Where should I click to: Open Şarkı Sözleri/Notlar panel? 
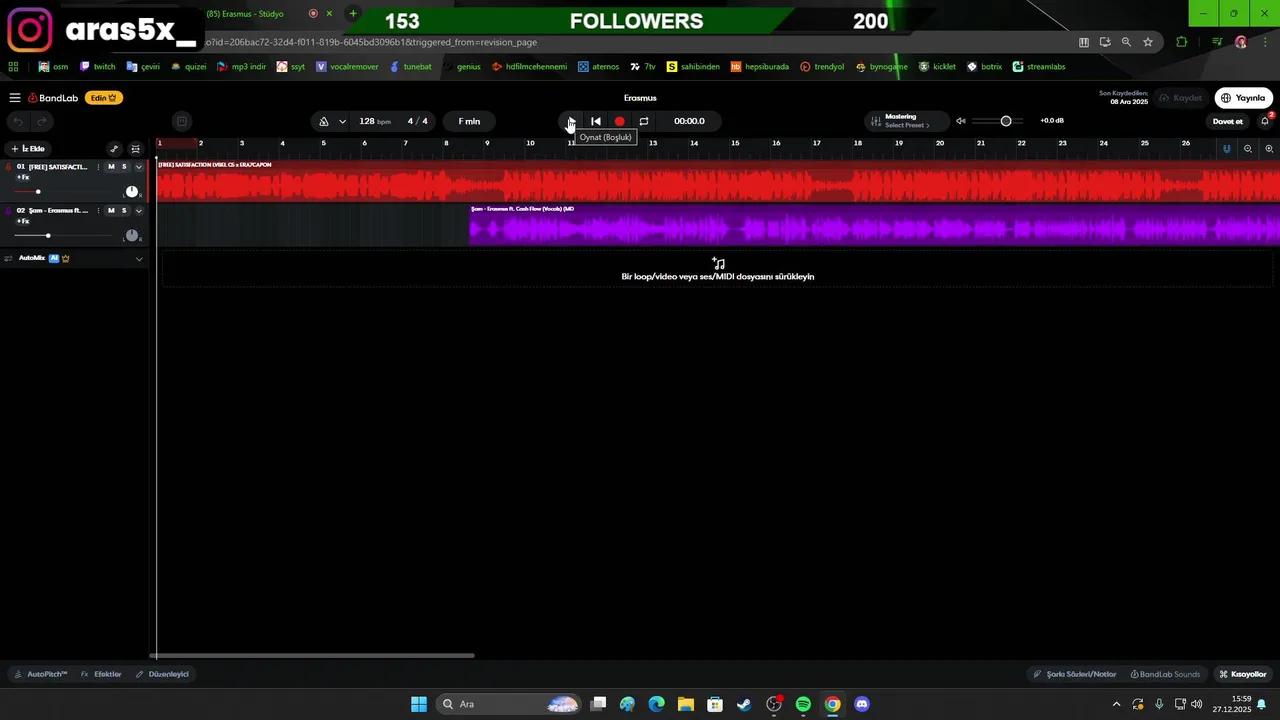1075,674
